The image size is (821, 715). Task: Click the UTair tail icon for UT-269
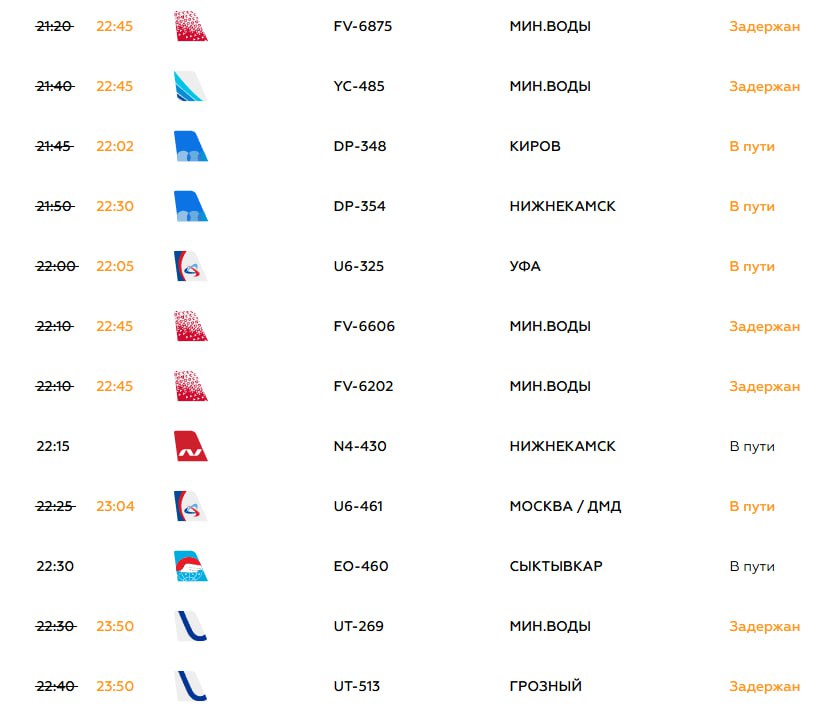click(x=191, y=626)
